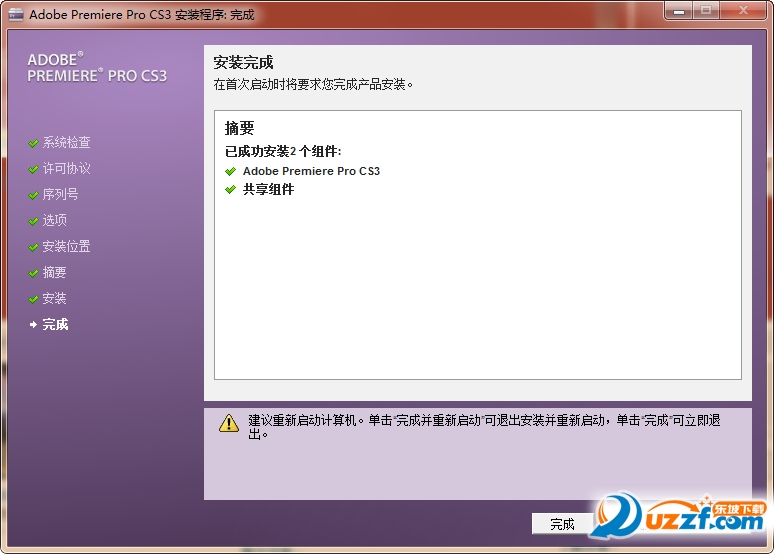Select the 许可协议 step in the sidebar
The image size is (774, 554).
[66, 169]
